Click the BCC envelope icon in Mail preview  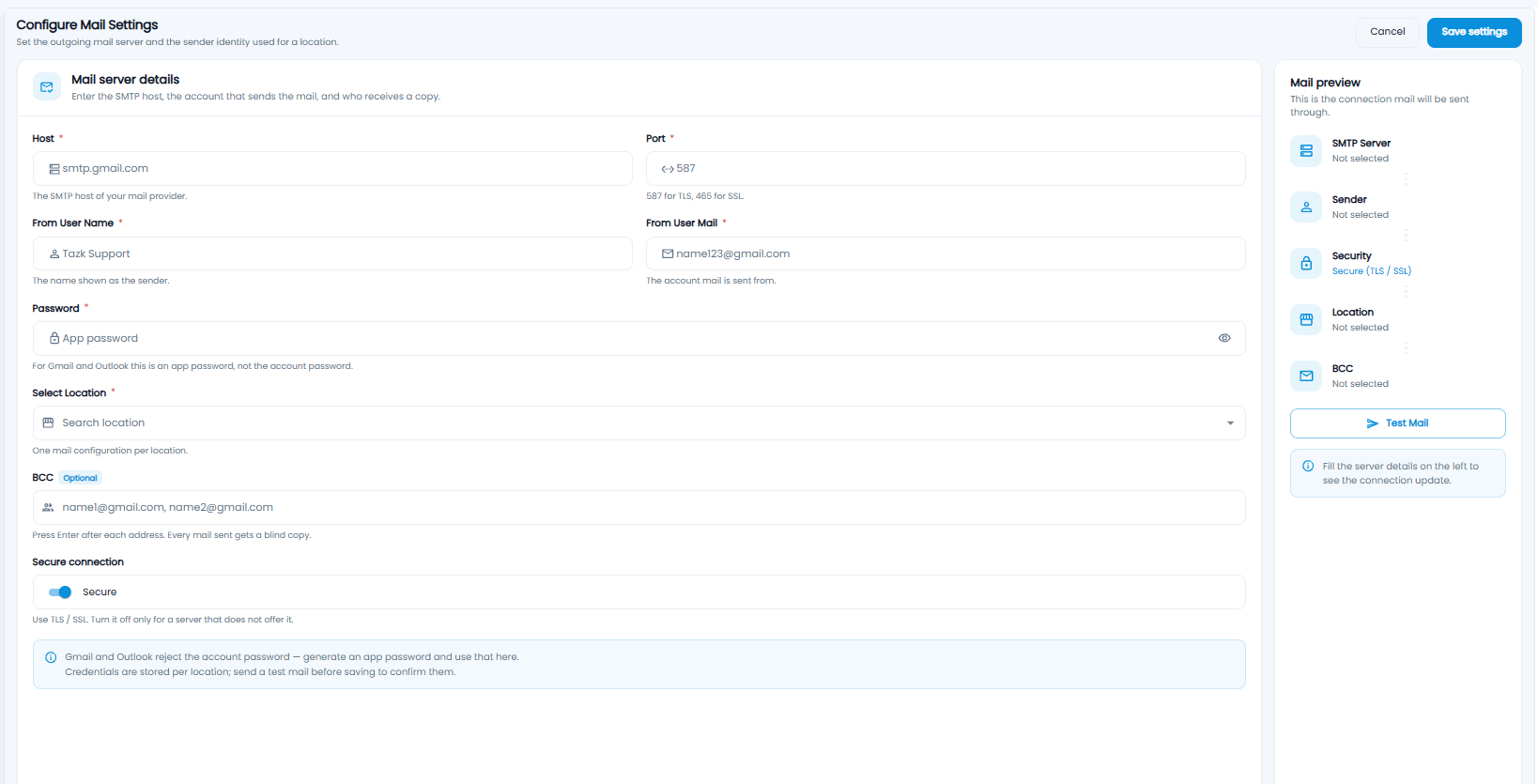pos(1306,377)
